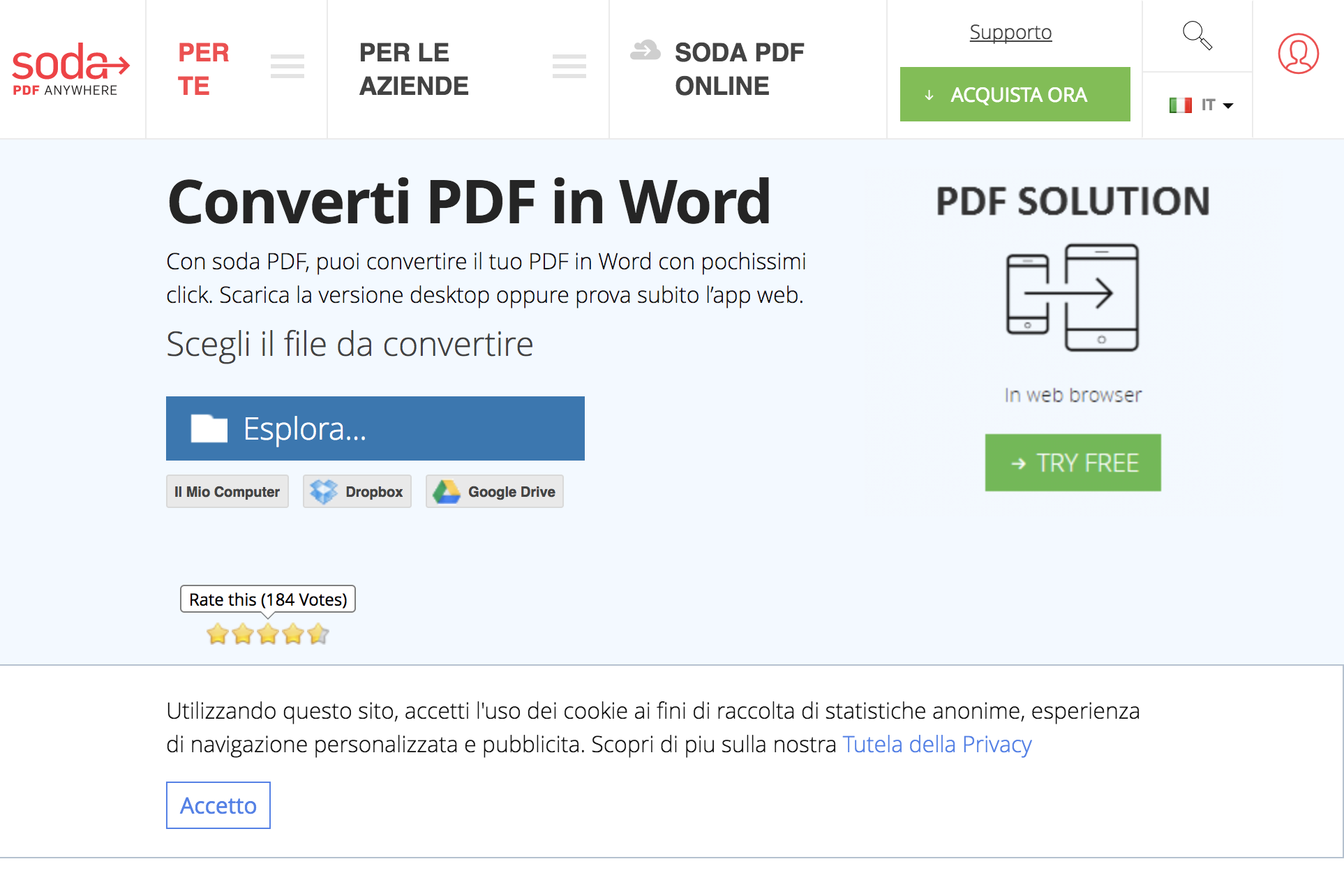This screenshot has width=1344, height=896.
Task: Accept cookies with Accetto button
Action: point(218,805)
